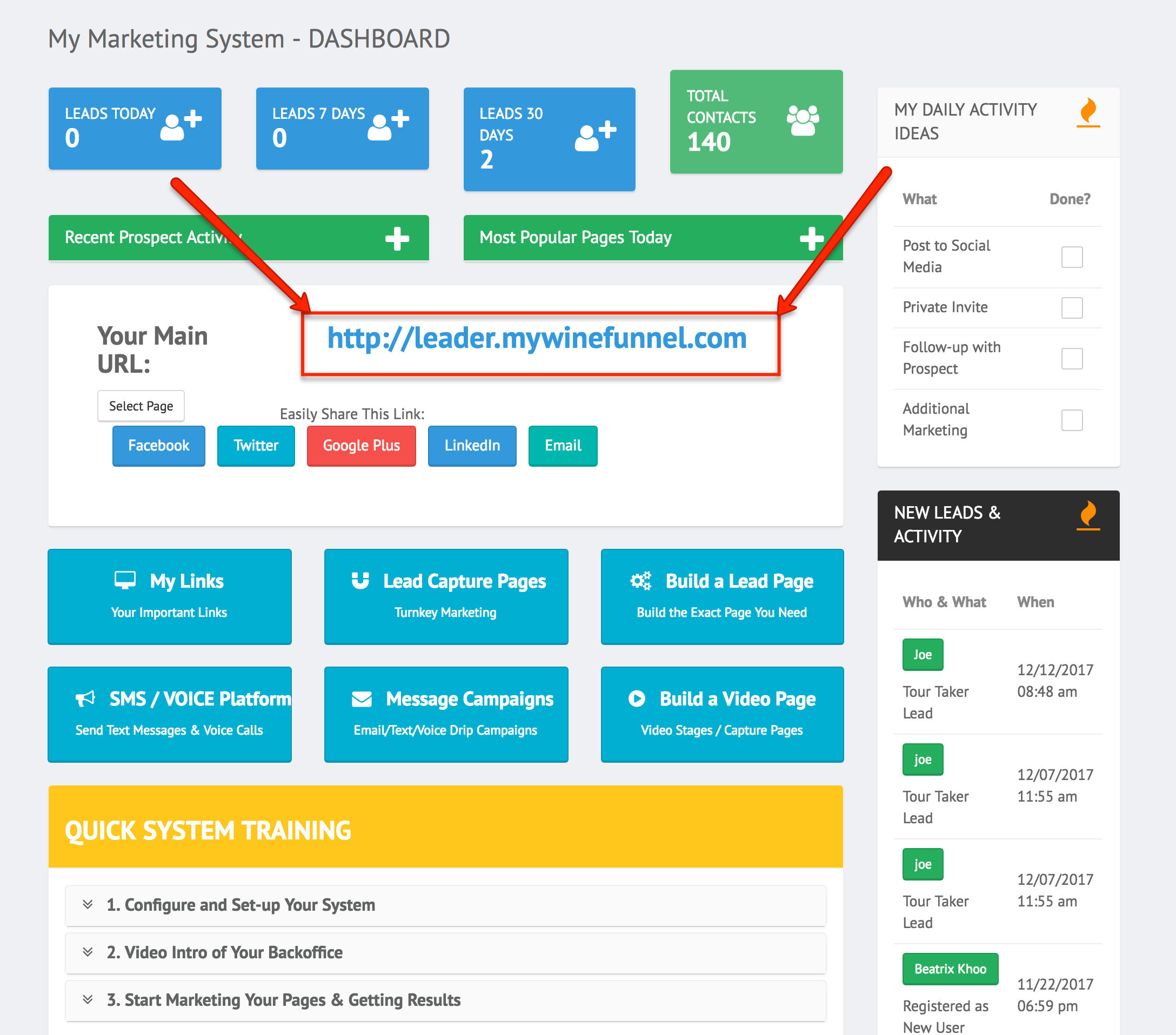Check the Post to Social Media box
This screenshot has width=1176, height=1035.
[1071, 257]
